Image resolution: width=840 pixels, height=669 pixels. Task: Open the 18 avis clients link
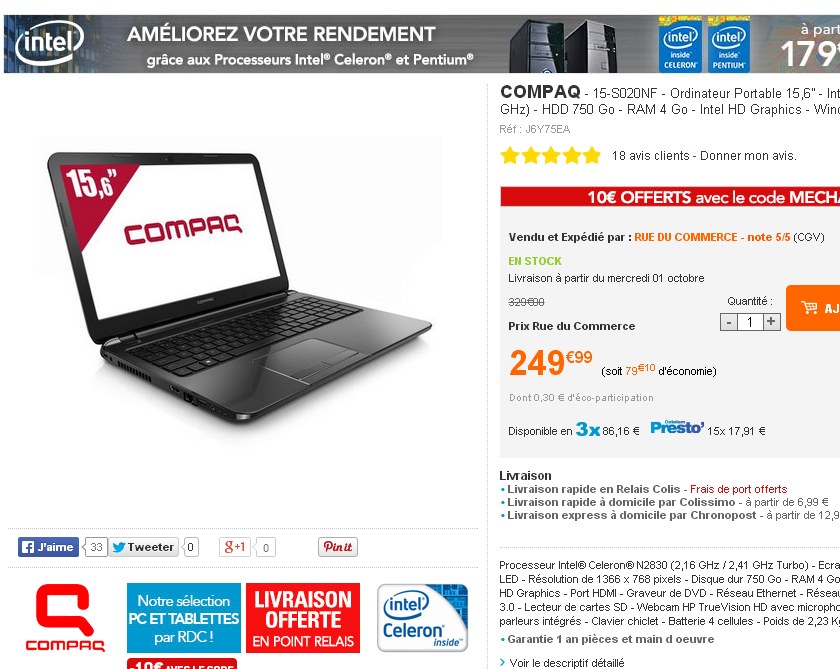tap(650, 156)
